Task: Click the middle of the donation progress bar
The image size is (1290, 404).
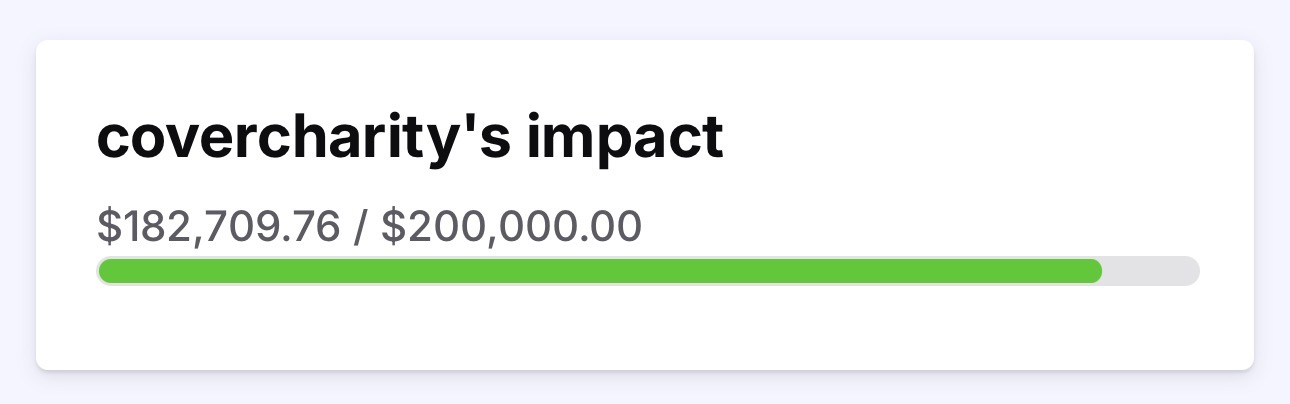Action: coord(648,271)
